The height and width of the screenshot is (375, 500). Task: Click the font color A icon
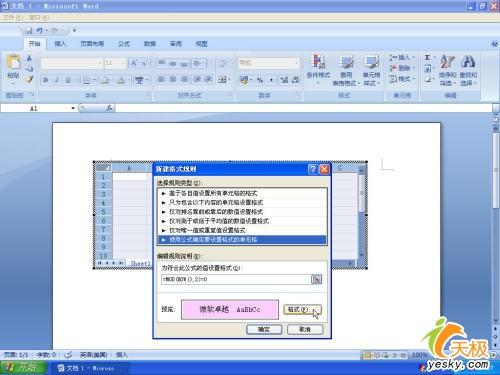tap(121, 80)
